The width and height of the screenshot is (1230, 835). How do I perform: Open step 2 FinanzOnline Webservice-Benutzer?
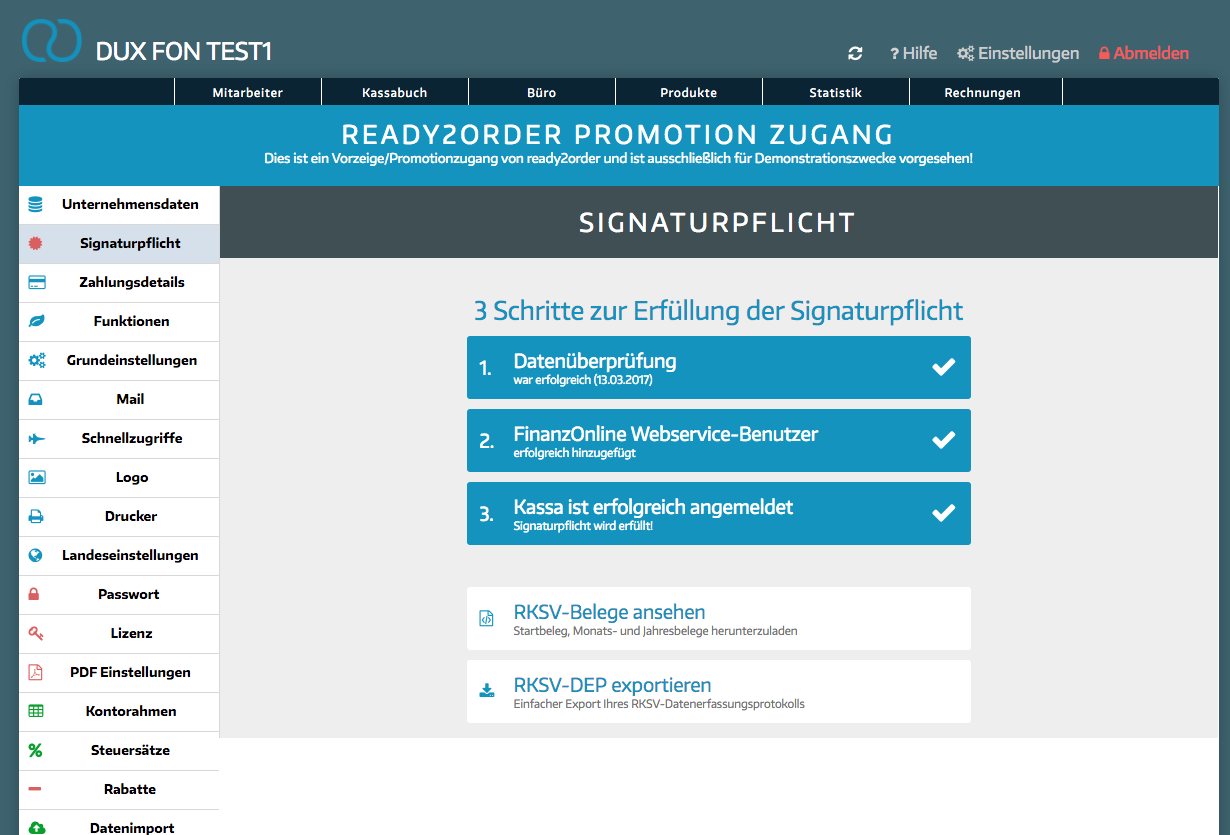pyautogui.click(x=719, y=441)
